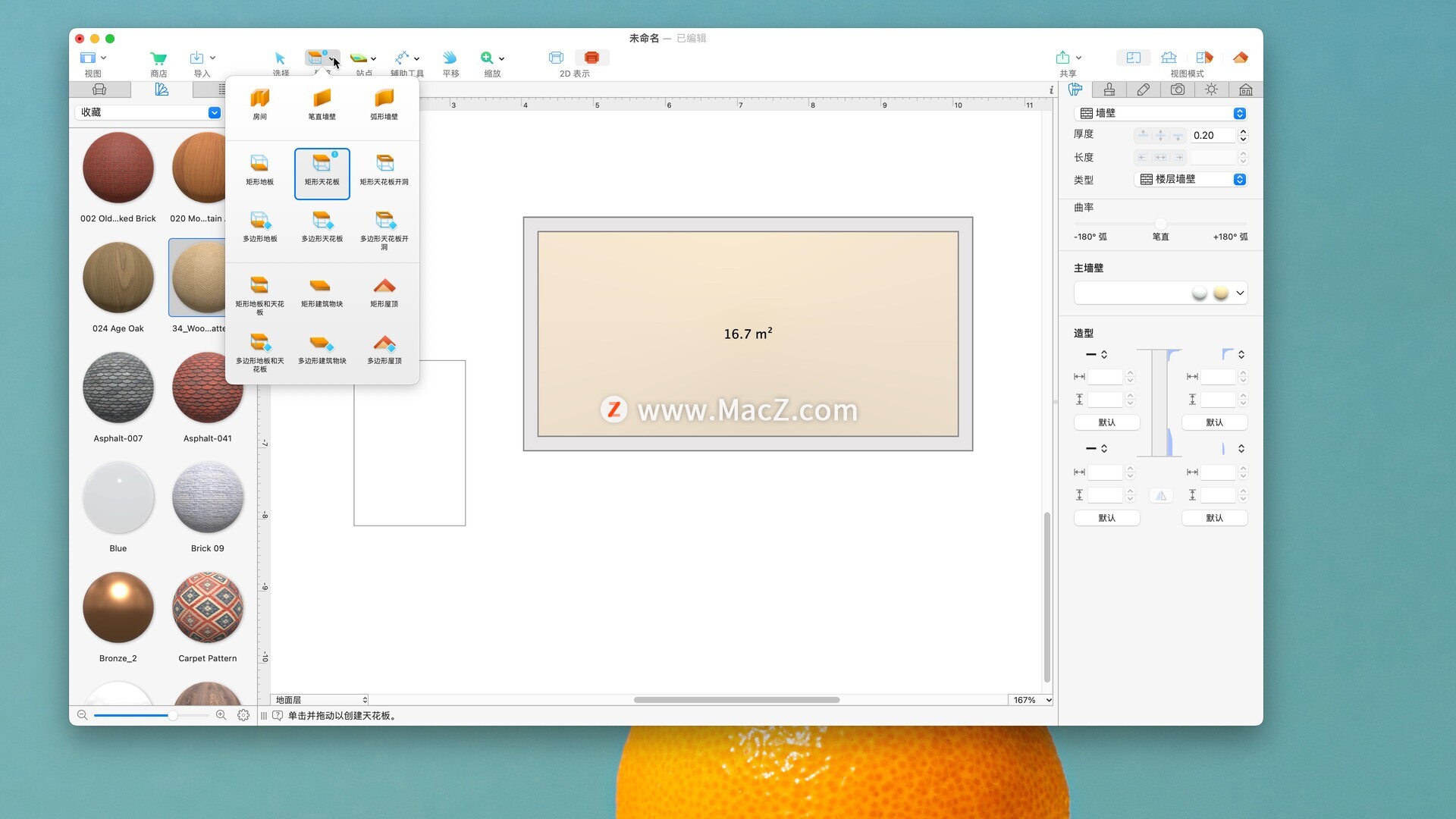1456x819 pixels.
Task: Choose 多边形地板和天花板 polygon floor and ceiling
Action: (x=259, y=353)
